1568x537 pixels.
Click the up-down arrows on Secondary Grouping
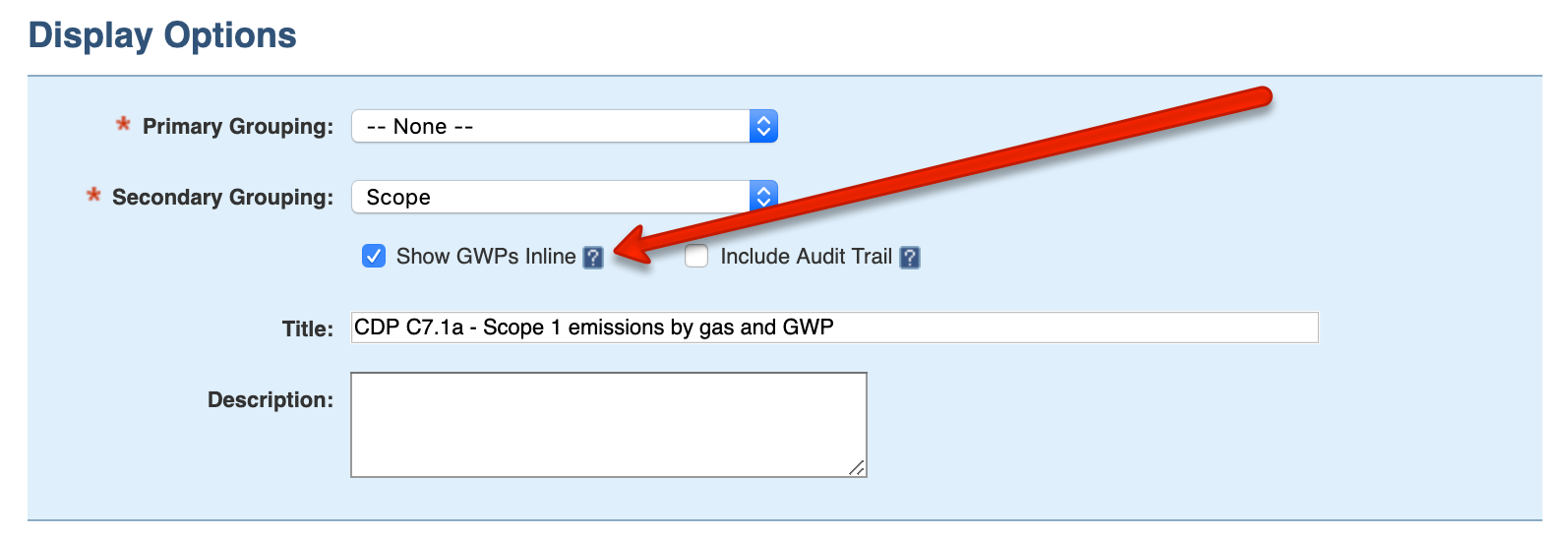(x=763, y=197)
